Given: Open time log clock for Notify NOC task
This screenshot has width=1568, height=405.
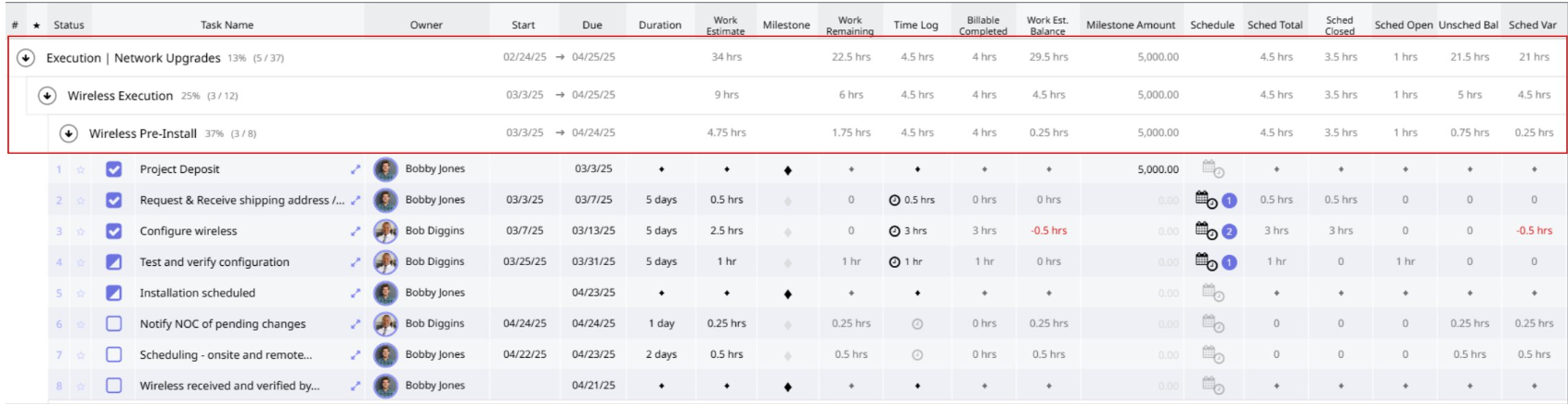Looking at the screenshot, I should click(917, 324).
